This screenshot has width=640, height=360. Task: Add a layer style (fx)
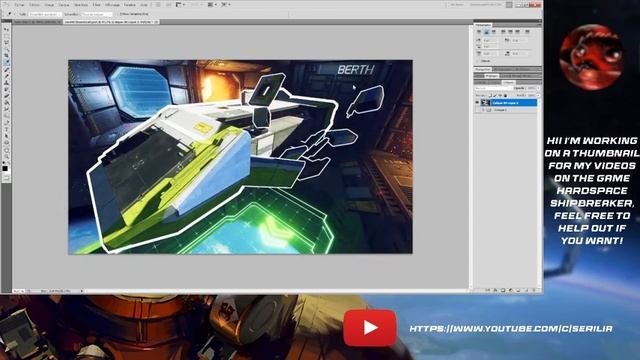[495, 290]
